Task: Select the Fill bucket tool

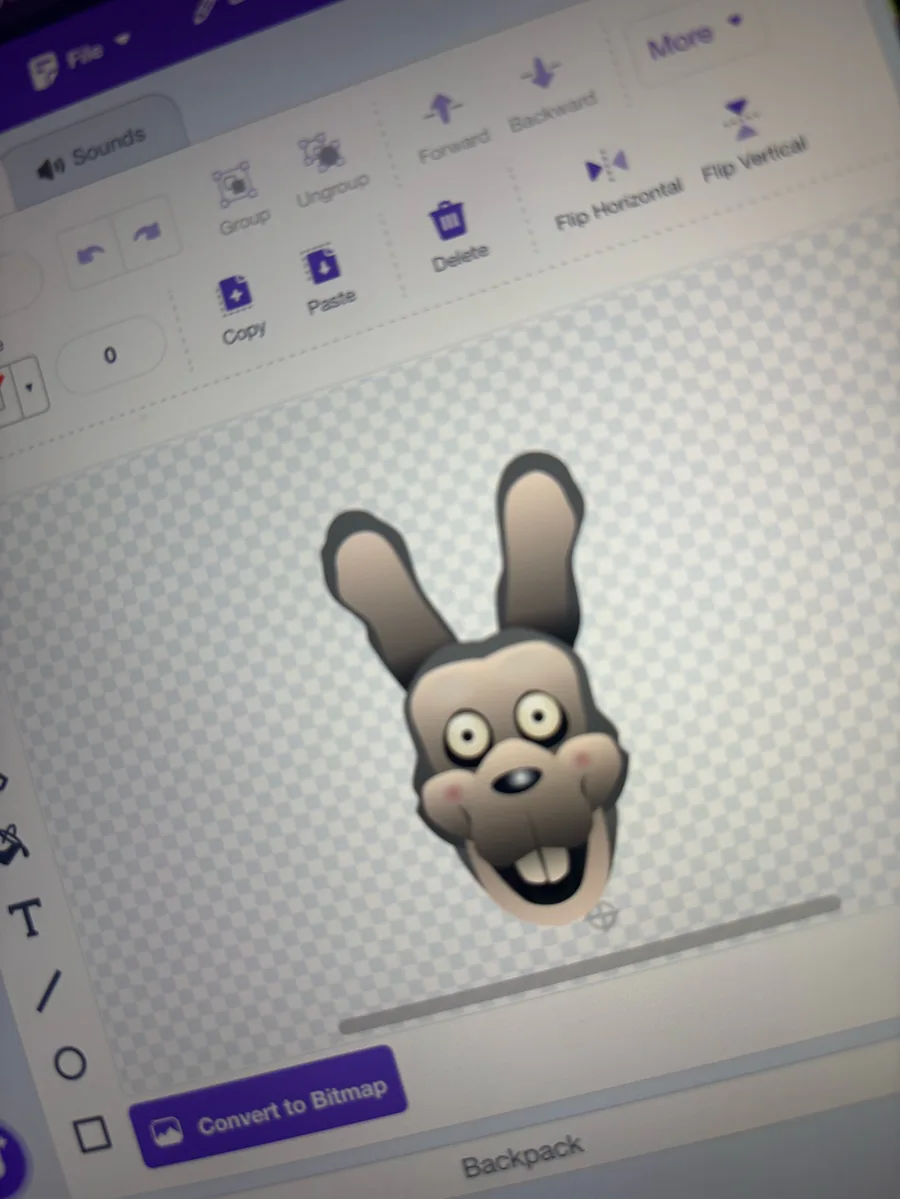Action: pos(12,845)
